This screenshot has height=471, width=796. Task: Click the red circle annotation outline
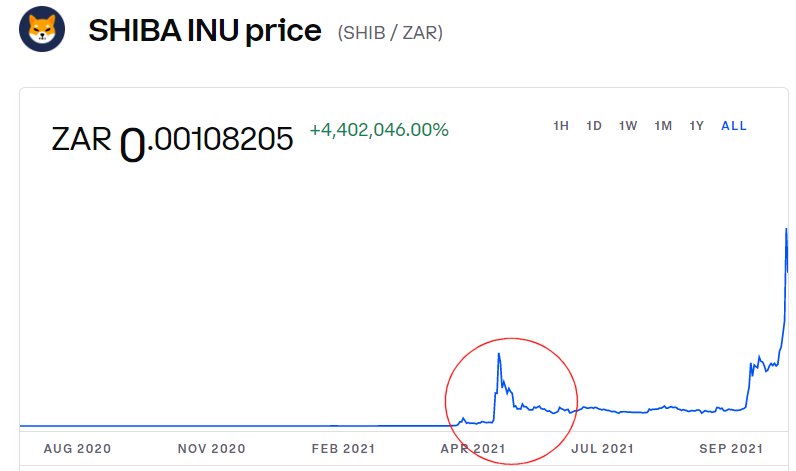[446, 400]
